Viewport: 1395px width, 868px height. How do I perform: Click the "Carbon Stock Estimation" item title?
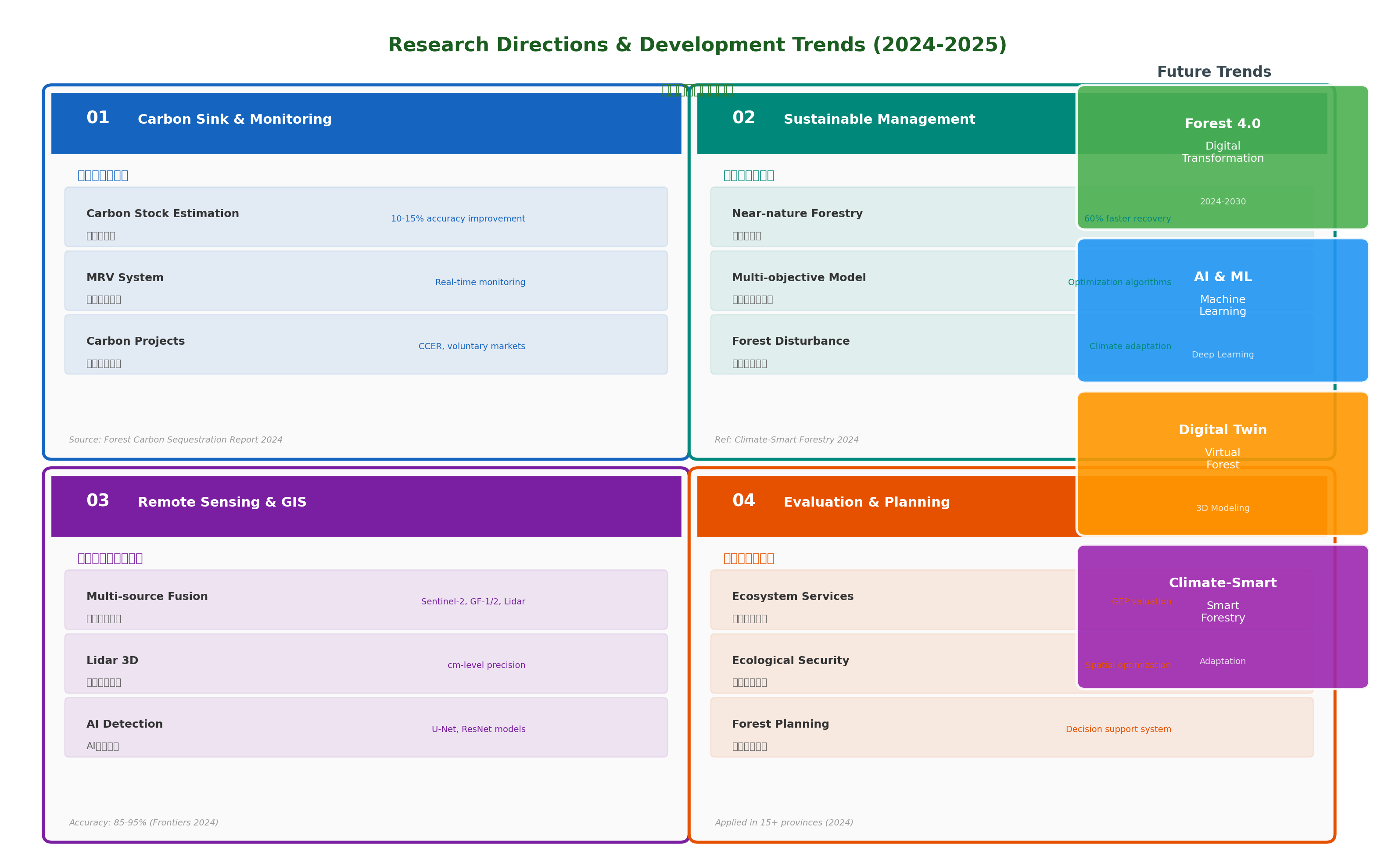(162, 214)
